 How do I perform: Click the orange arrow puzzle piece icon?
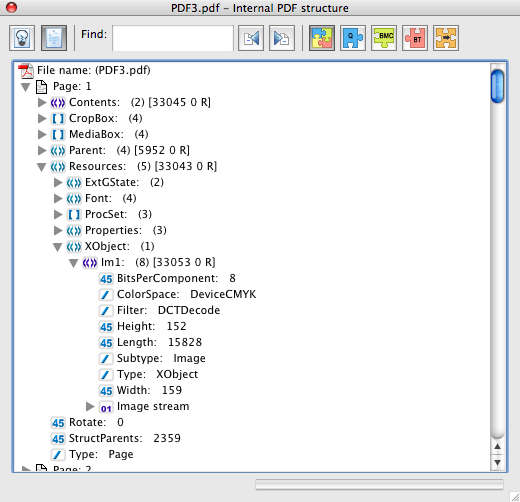(446, 38)
